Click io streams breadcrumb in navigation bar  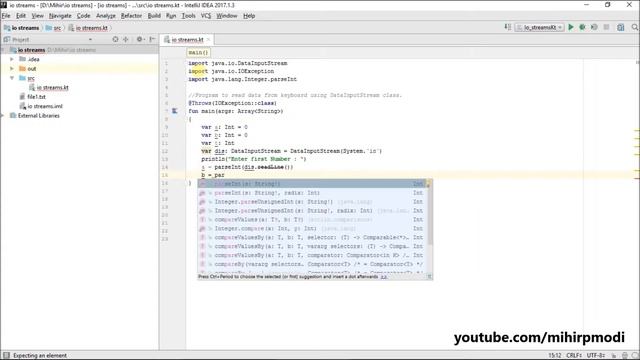(22, 28)
